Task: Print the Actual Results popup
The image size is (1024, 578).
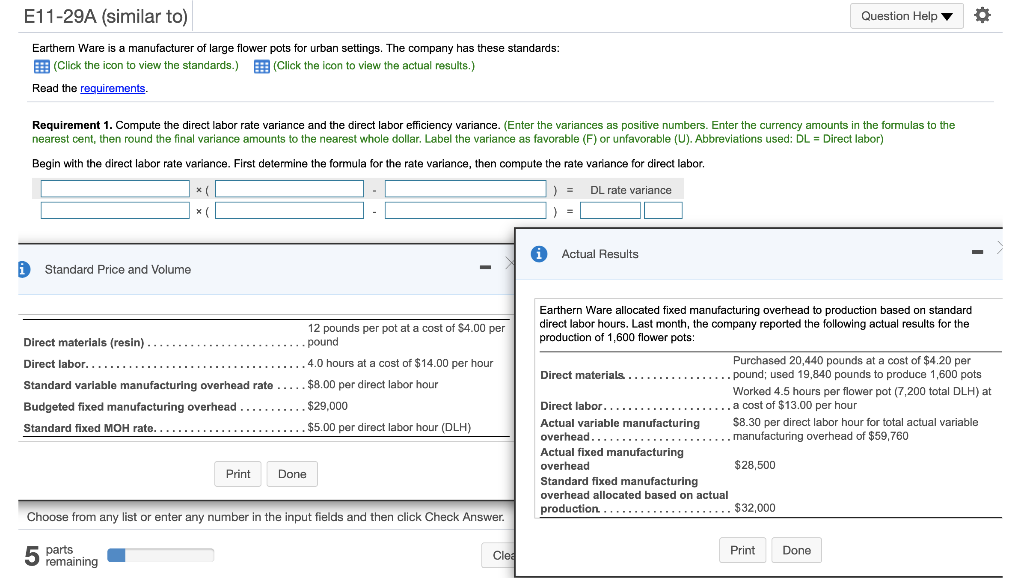Action: (x=743, y=550)
